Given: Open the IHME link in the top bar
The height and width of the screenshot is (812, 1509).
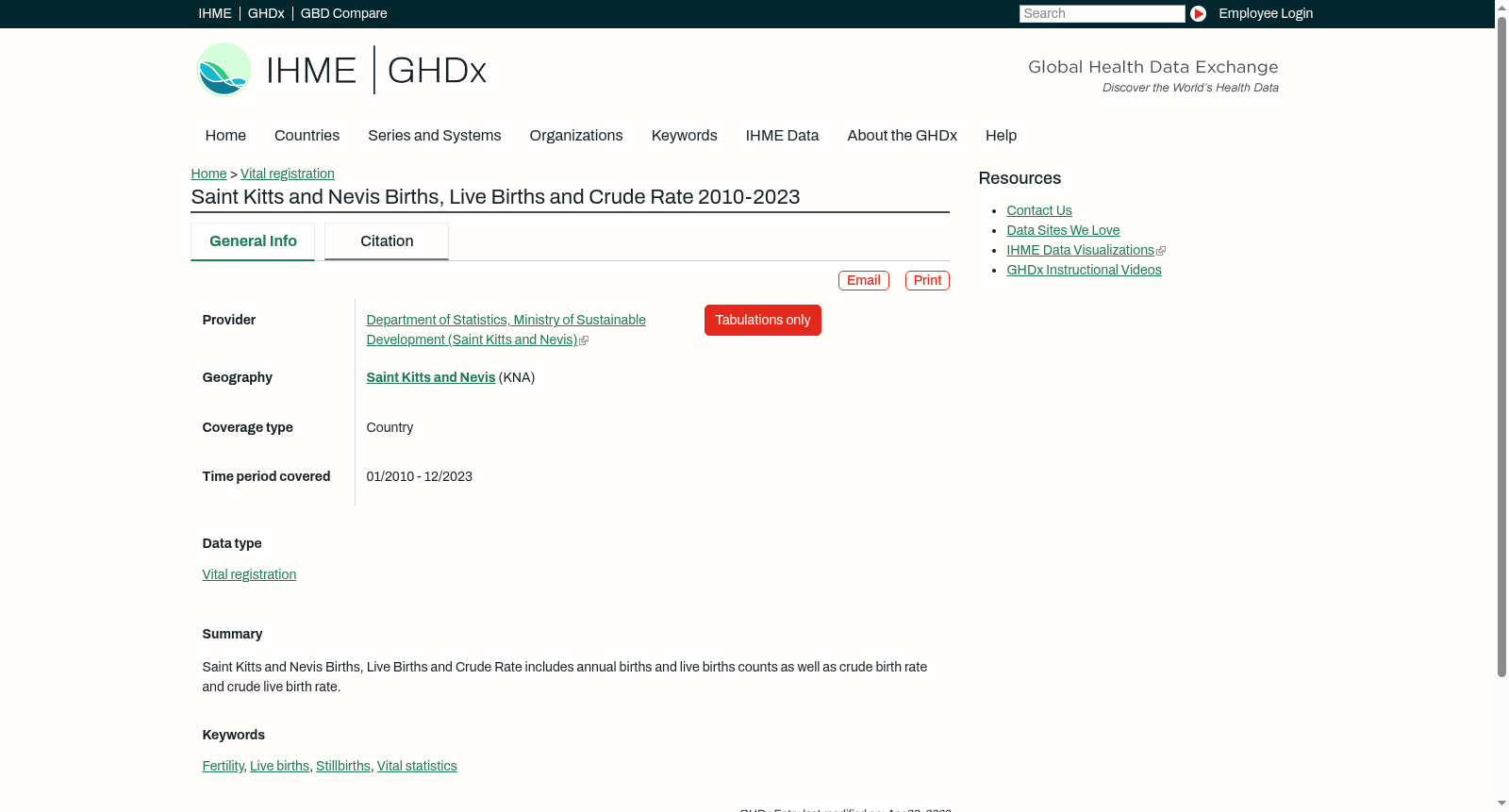Looking at the screenshot, I should click(215, 13).
